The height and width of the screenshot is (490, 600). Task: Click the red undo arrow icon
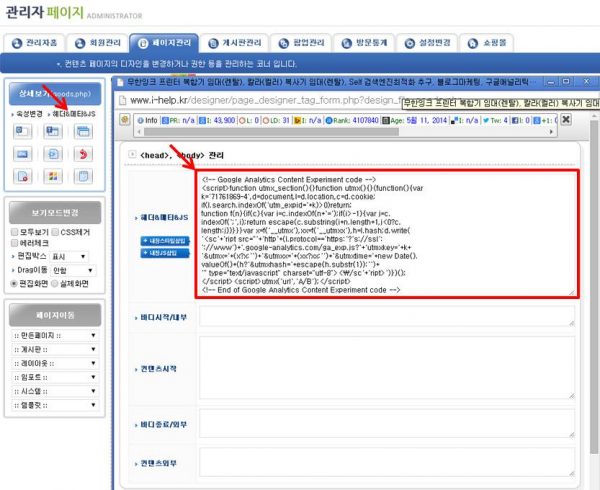83,154
